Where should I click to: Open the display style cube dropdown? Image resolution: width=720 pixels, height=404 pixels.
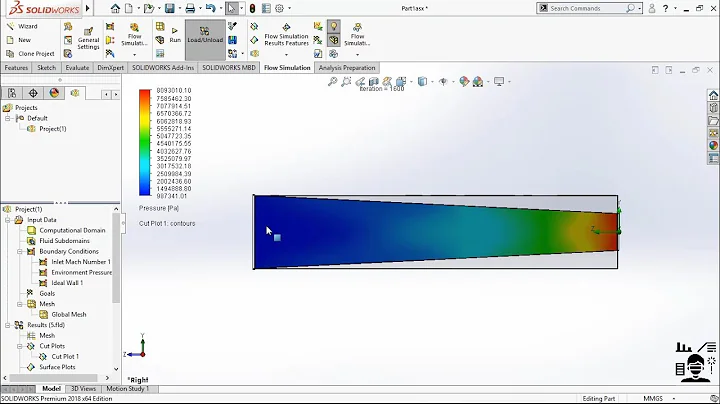pos(432,82)
